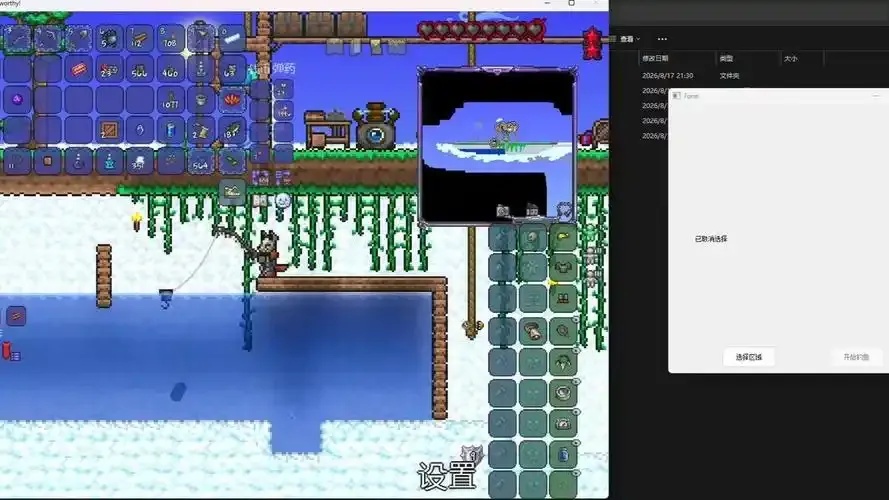Click the defense shield icon

click(x=472, y=454)
